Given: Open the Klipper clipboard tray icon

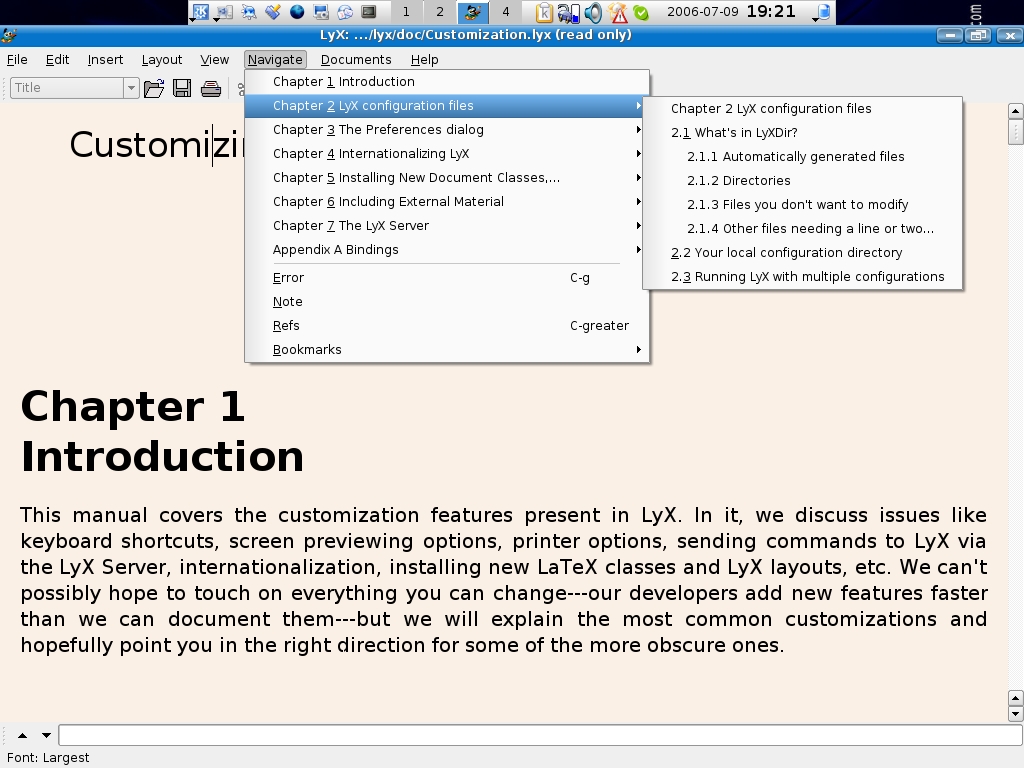Looking at the screenshot, I should tap(544, 12).
